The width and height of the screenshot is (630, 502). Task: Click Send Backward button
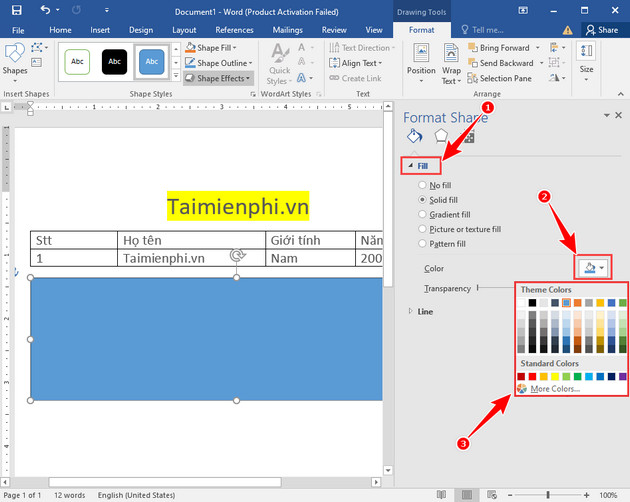pos(501,63)
